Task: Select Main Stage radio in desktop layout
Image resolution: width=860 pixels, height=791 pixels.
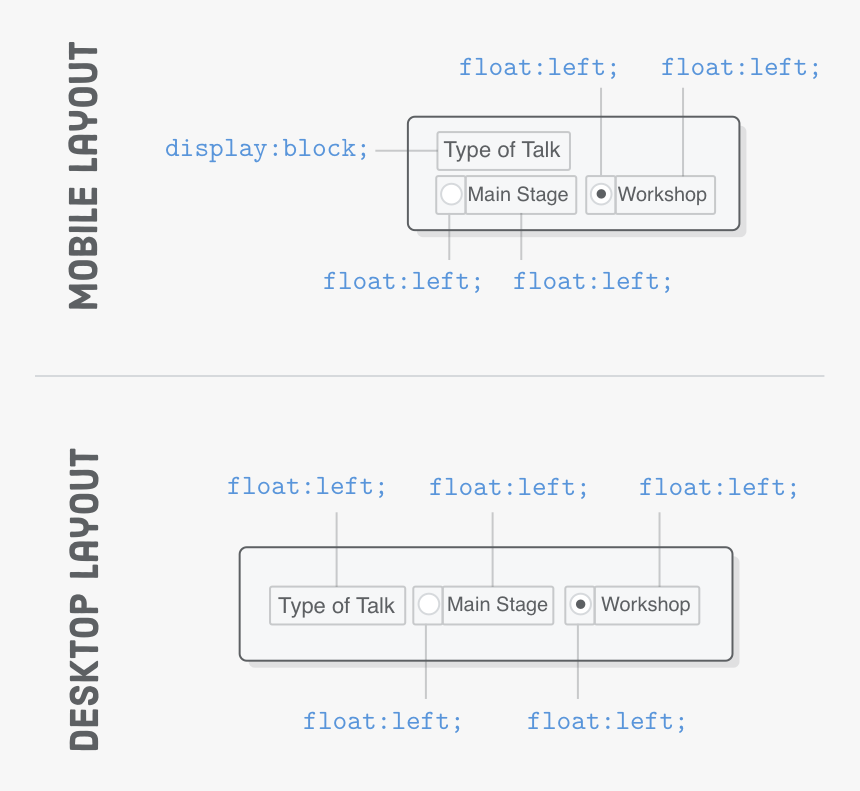Action: (428, 605)
